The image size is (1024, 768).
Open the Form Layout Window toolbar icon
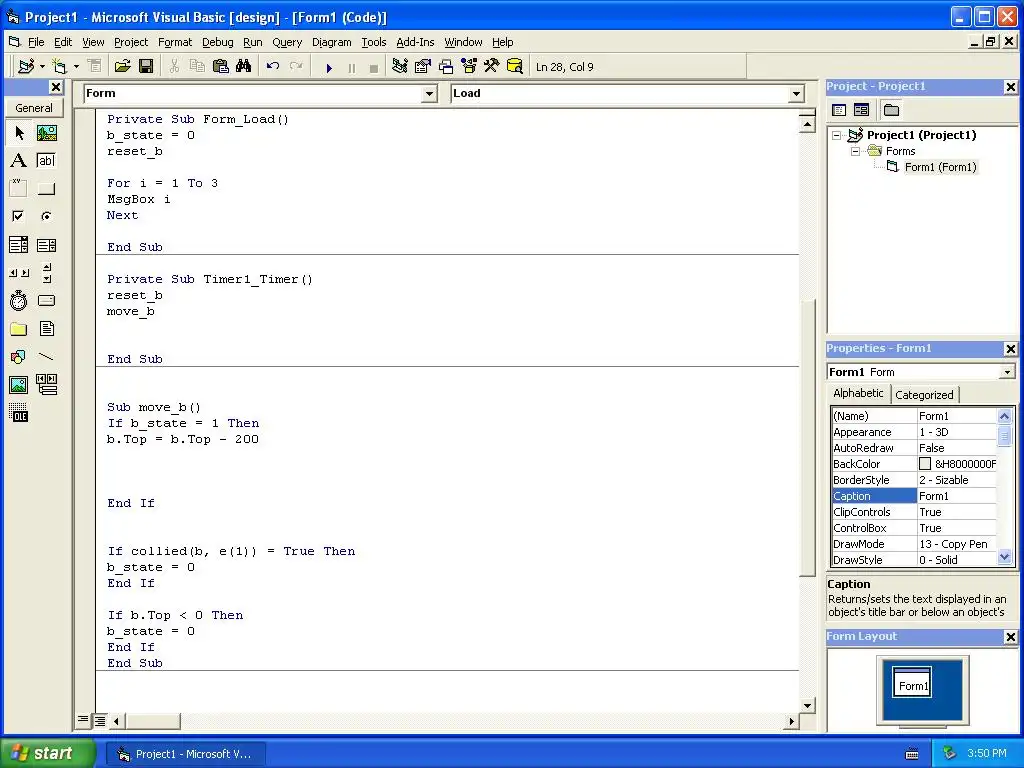[446, 67]
